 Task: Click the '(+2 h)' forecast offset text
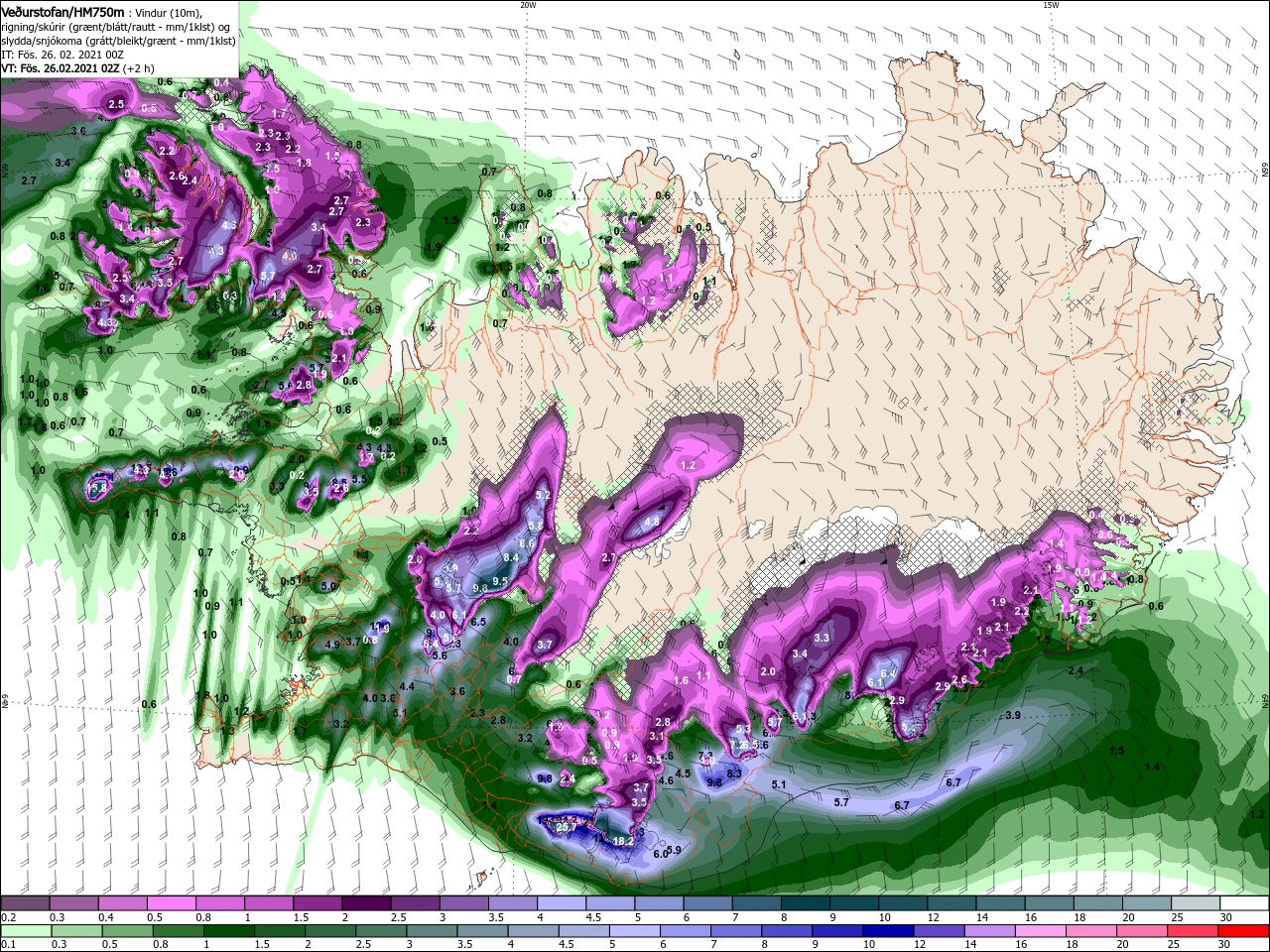point(139,68)
